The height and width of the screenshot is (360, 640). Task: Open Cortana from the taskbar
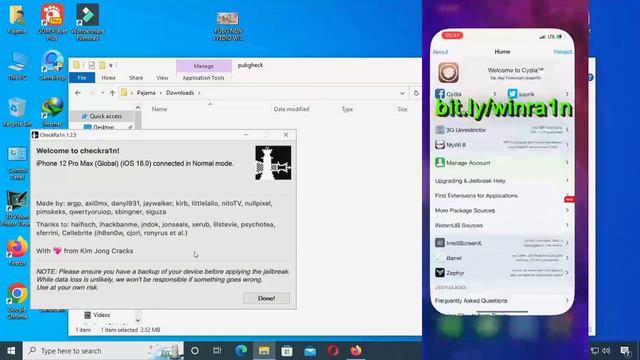click(195, 351)
